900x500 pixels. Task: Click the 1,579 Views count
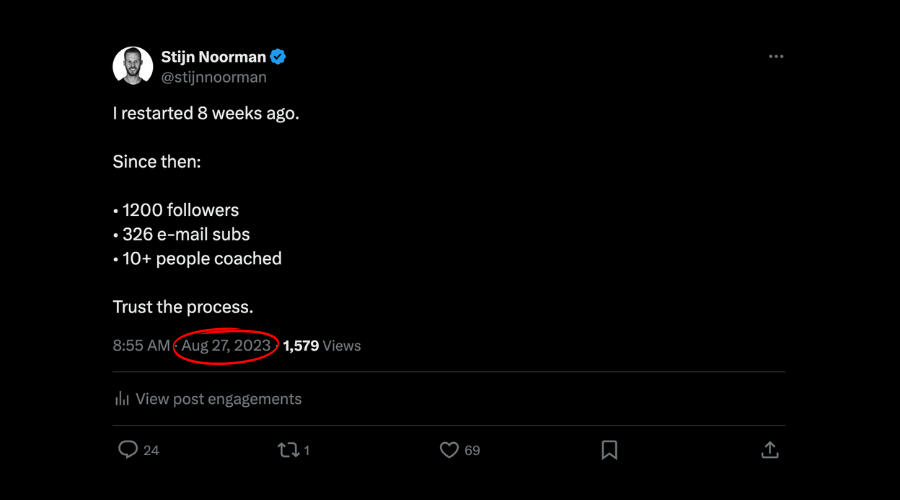(322, 346)
